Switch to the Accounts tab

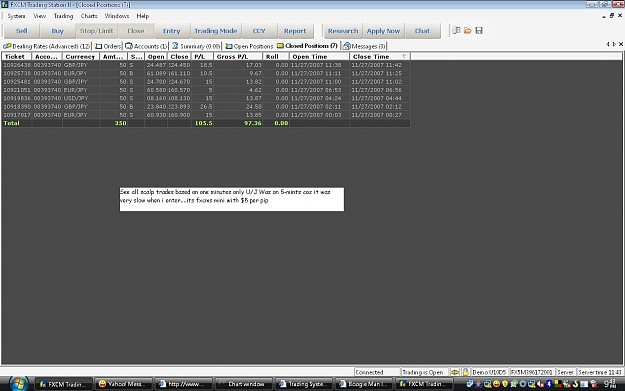click(x=146, y=46)
